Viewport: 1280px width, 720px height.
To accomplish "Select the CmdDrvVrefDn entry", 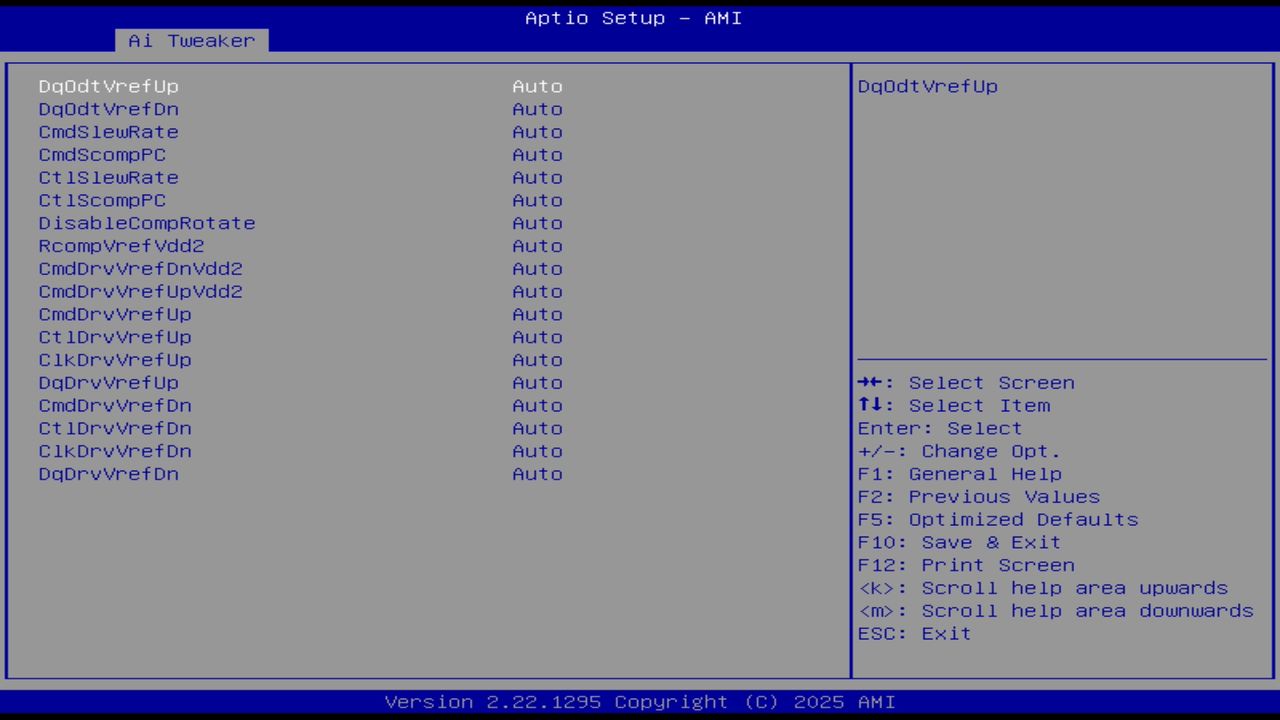I will pyautogui.click(x=537, y=405).
